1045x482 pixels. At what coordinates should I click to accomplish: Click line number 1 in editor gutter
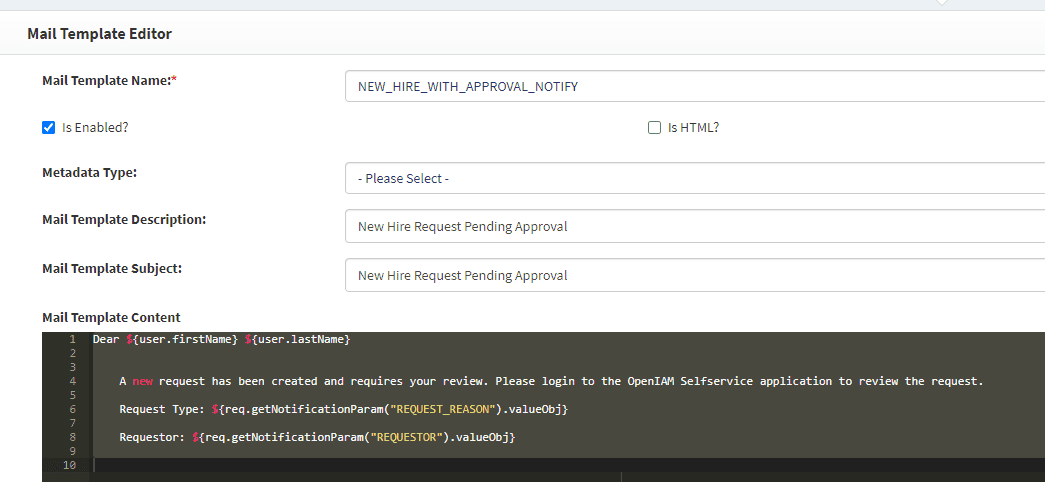[x=72, y=340]
